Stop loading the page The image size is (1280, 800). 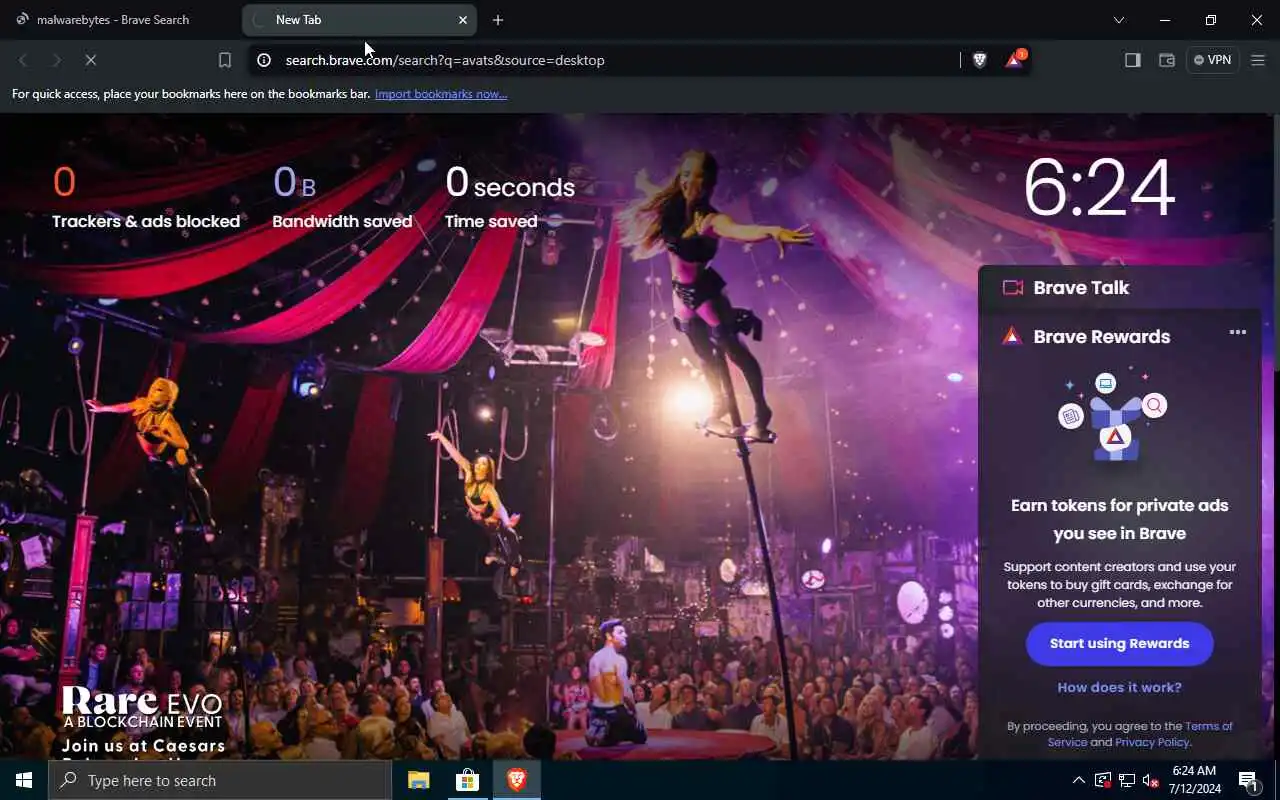click(x=90, y=60)
